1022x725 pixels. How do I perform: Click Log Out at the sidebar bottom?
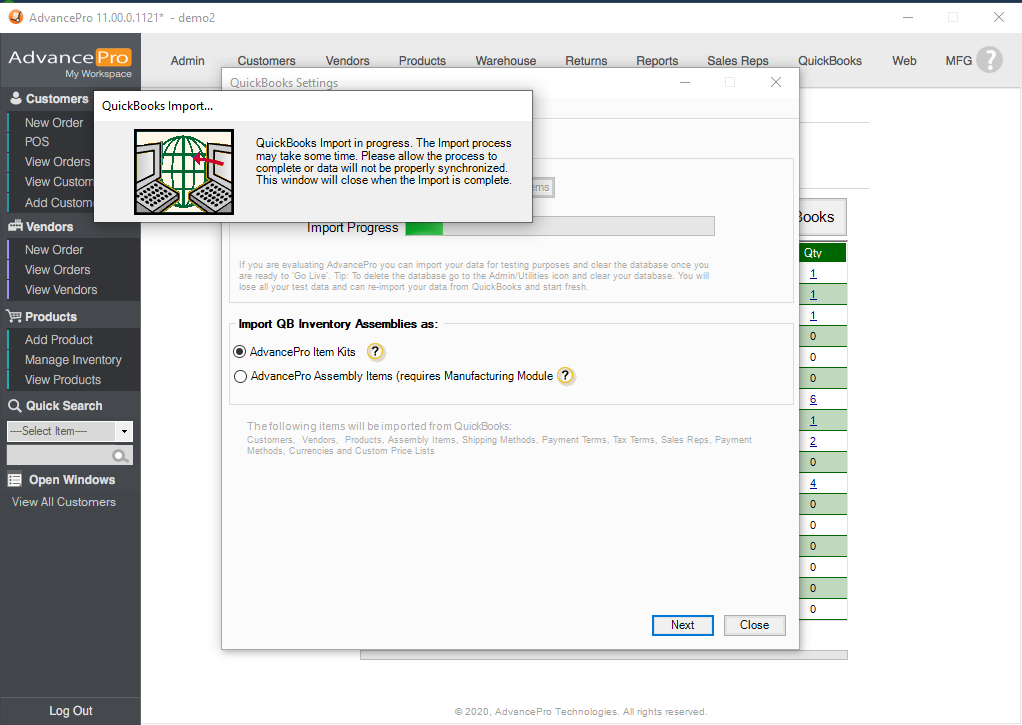point(70,711)
